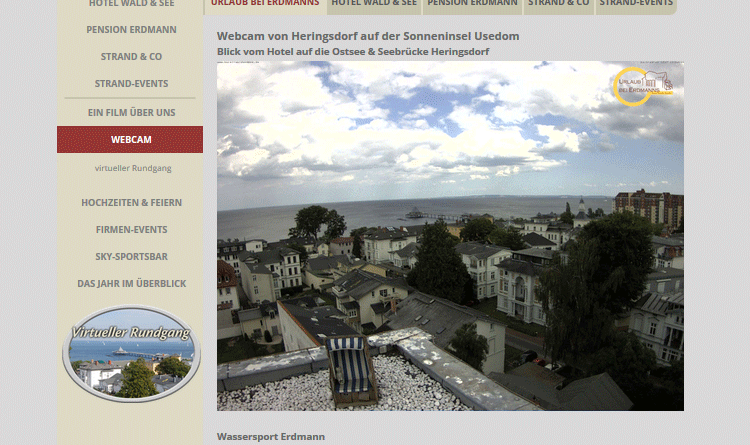The image size is (750, 445).
Task: Open Strand-Events in sidebar menu
Action: (x=131, y=84)
